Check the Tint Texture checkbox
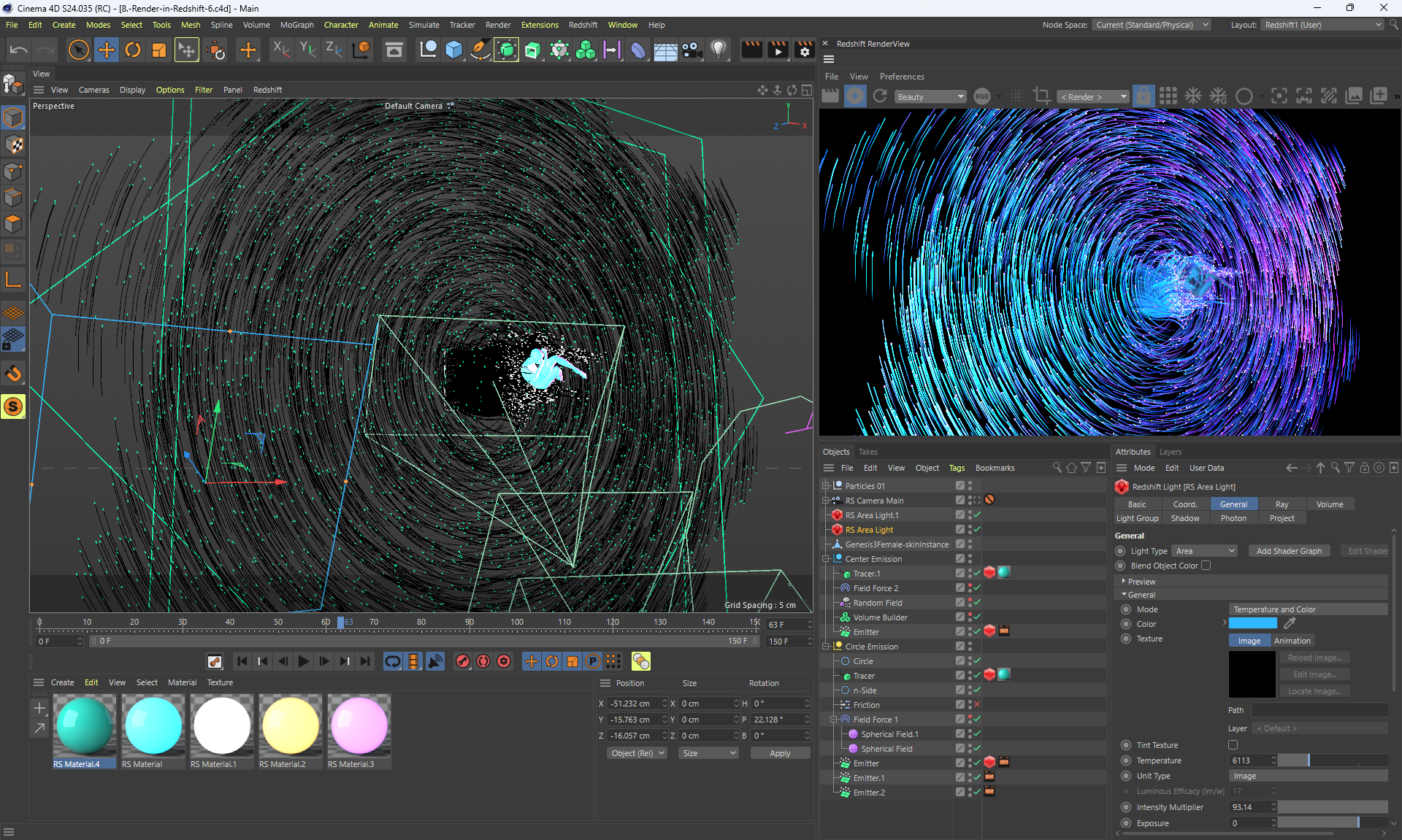This screenshot has width=1402, height=840. click(x=1233, y=745)
